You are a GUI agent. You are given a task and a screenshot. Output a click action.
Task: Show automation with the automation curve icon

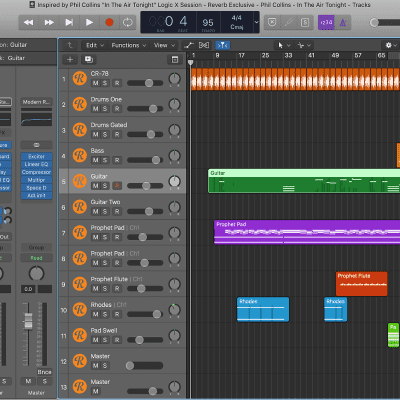point(189,45)
